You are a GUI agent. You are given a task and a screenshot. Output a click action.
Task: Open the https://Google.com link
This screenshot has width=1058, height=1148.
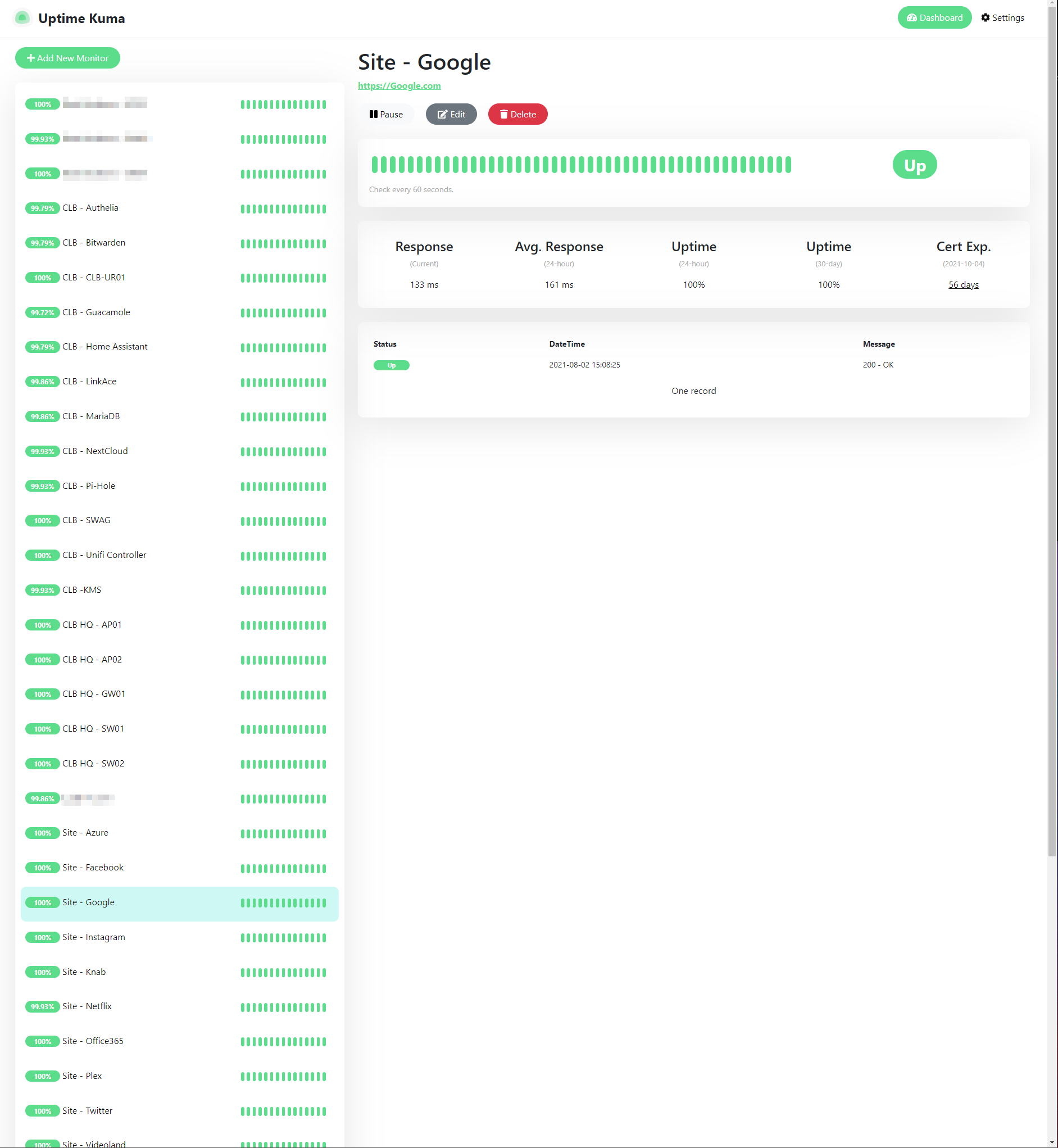(x=399, y=86)
